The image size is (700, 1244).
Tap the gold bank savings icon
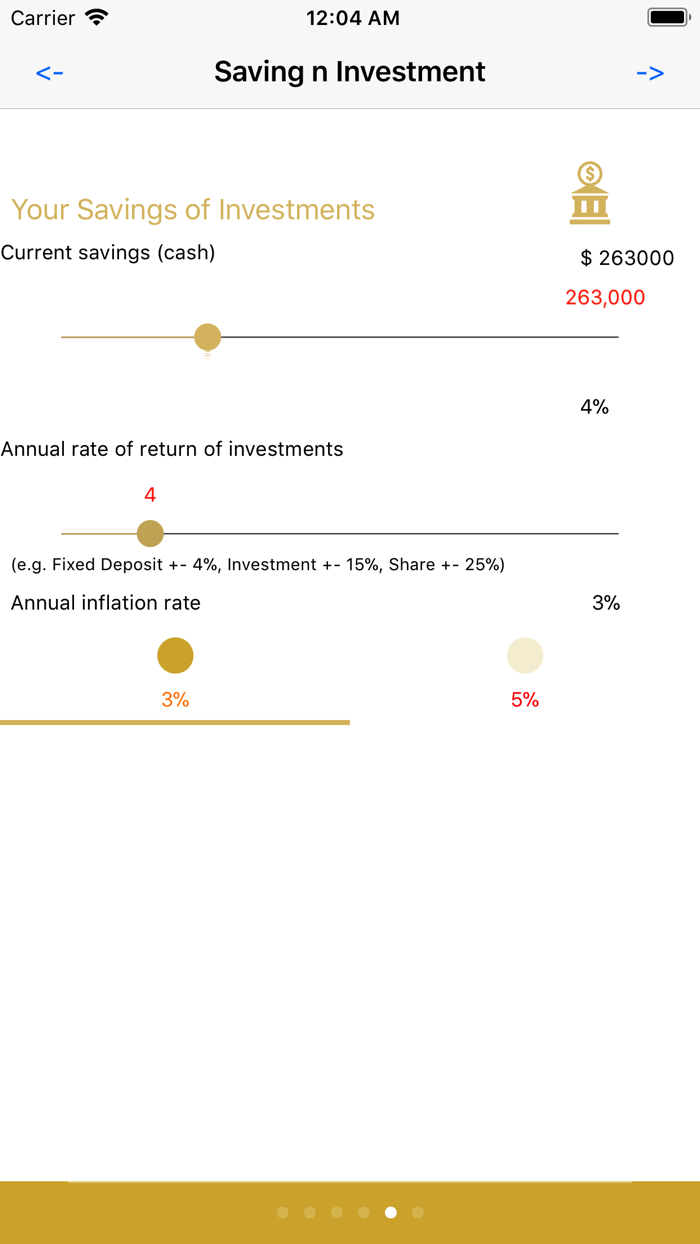(x=590, y=193)
